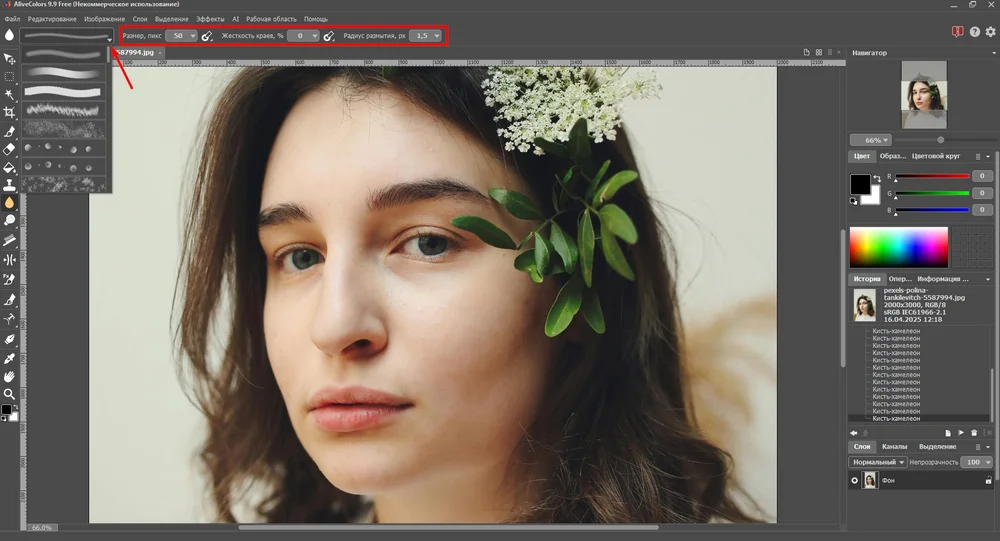Choose the Paint Bucket fill tool
Image resolution: width=1000 pixels, height=541 pixels.
click(x=9, y=168)
